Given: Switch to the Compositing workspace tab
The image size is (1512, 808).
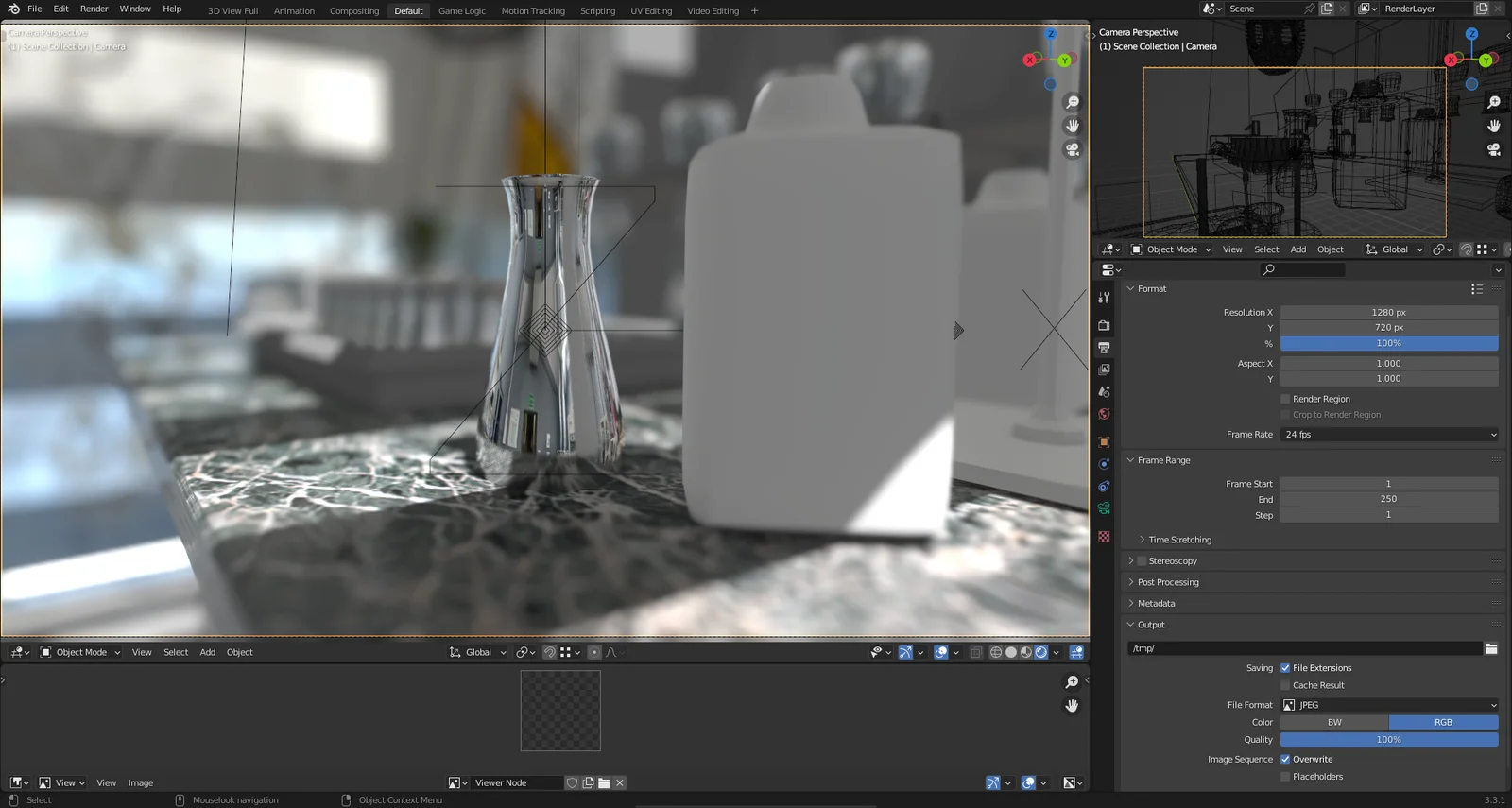Looking at the screenshot, I should [354, 11].
